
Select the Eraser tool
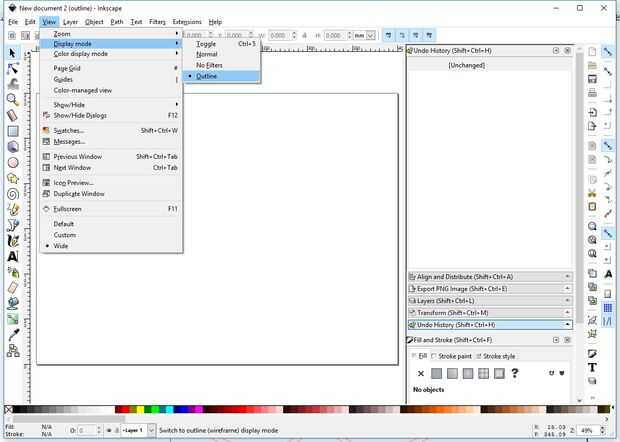point(13,288)
